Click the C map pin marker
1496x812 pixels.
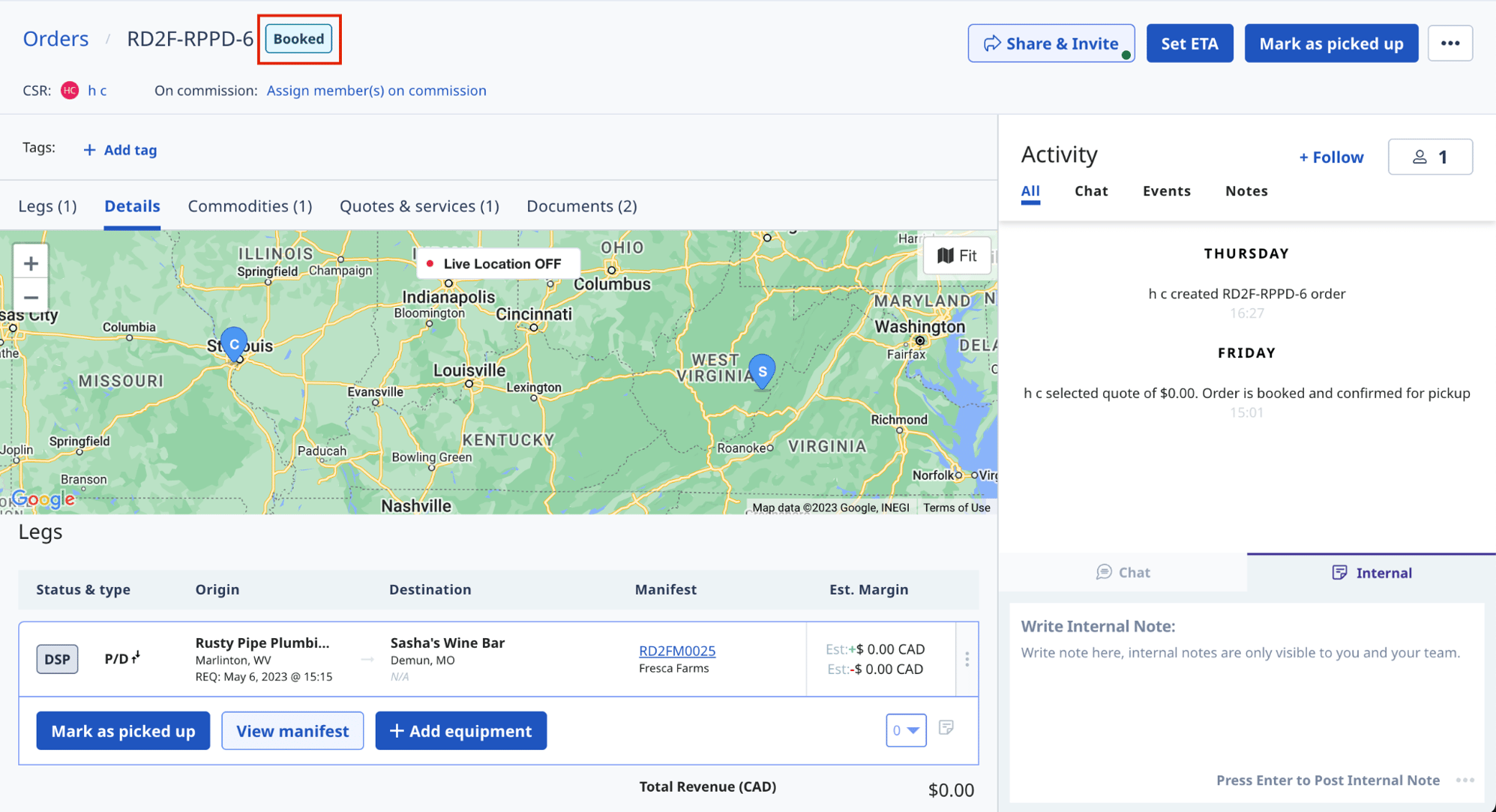pos(234,343)
